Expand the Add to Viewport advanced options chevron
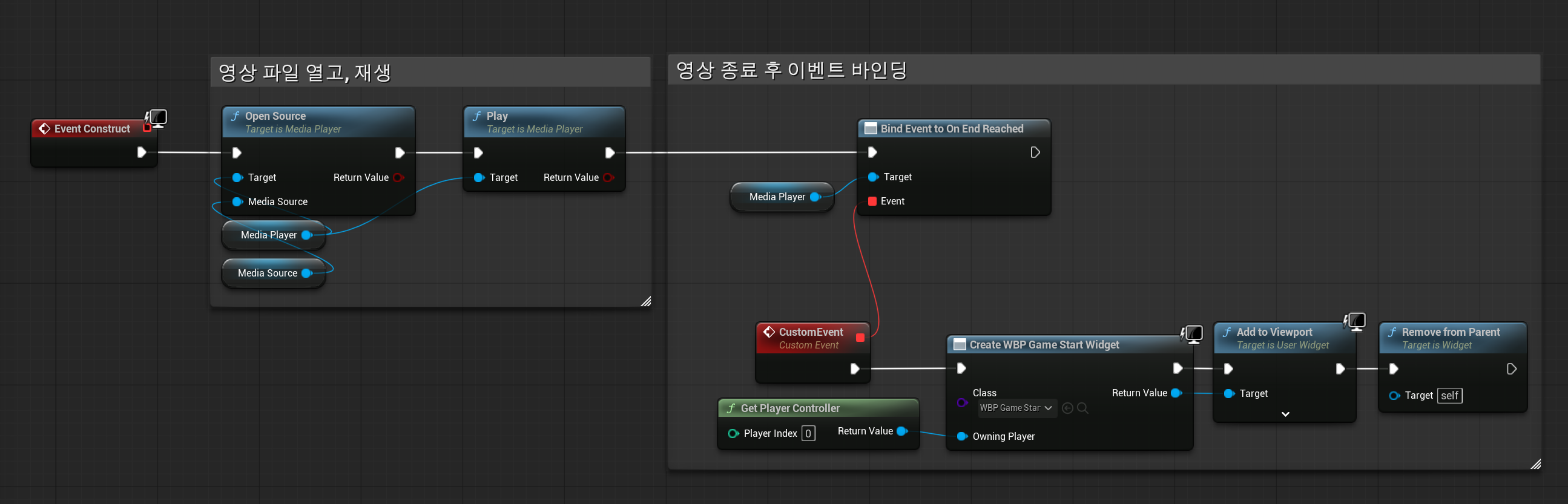1568x504 pixels. (1285, 414)
